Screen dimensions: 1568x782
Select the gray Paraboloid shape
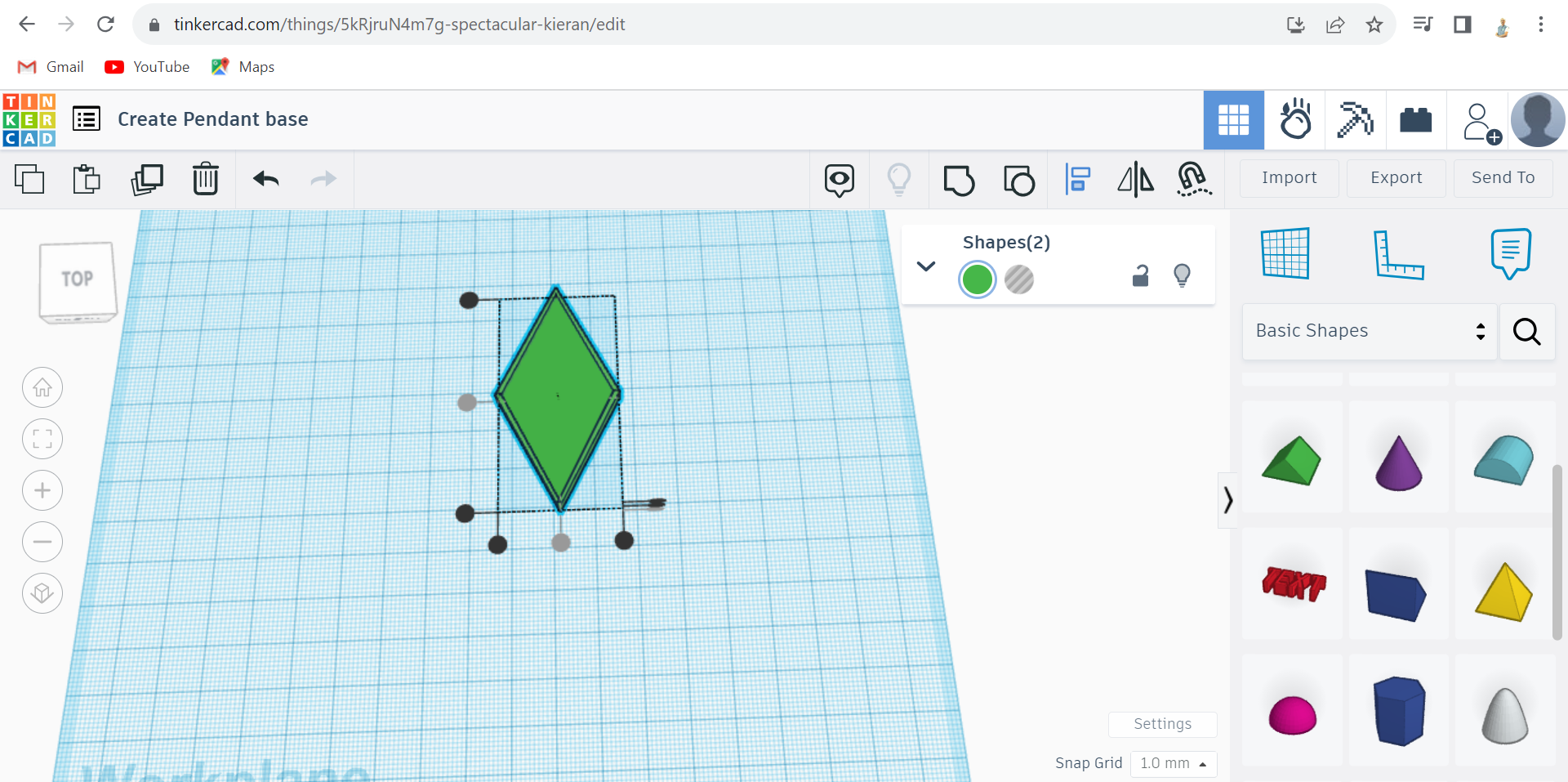[1505, 710]
